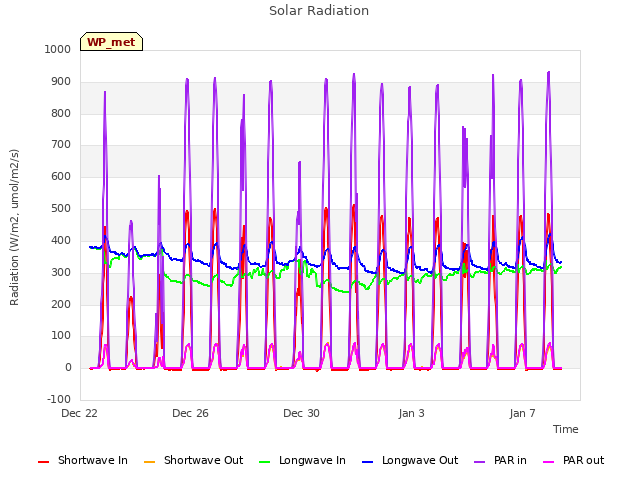This screenshot has height=480, width=640.
Task: Click the Time axis title
Action: [x=566, y=429]
